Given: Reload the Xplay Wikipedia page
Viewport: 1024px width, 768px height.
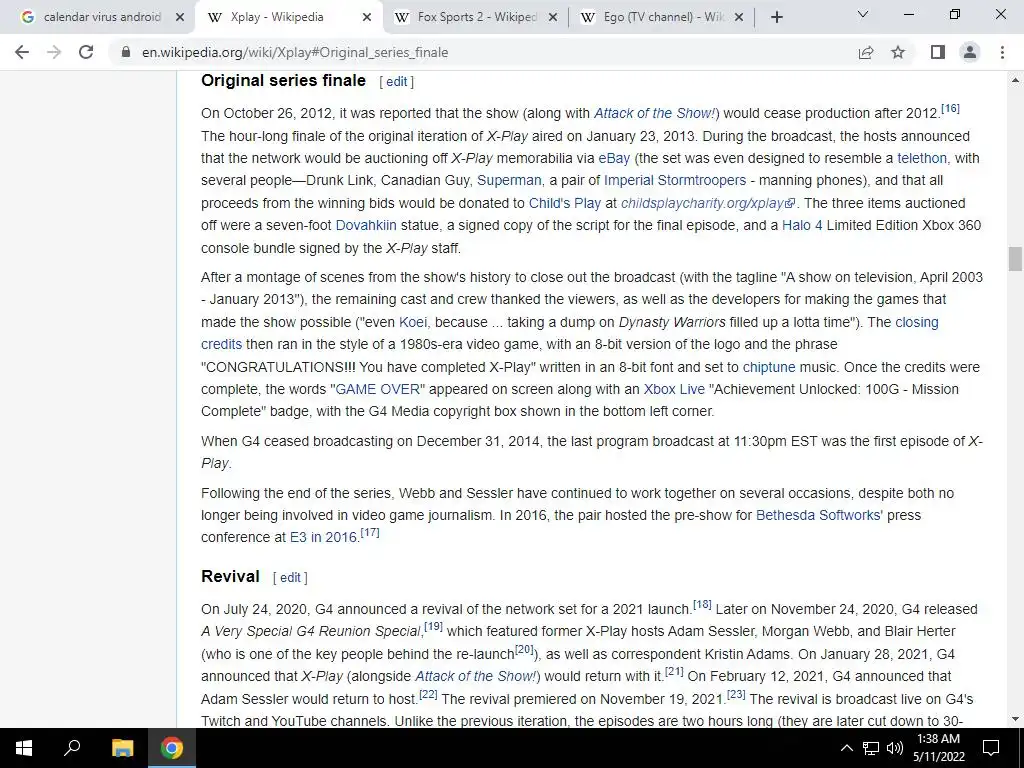Looking at the screenshot, I should tap(86, 52).
